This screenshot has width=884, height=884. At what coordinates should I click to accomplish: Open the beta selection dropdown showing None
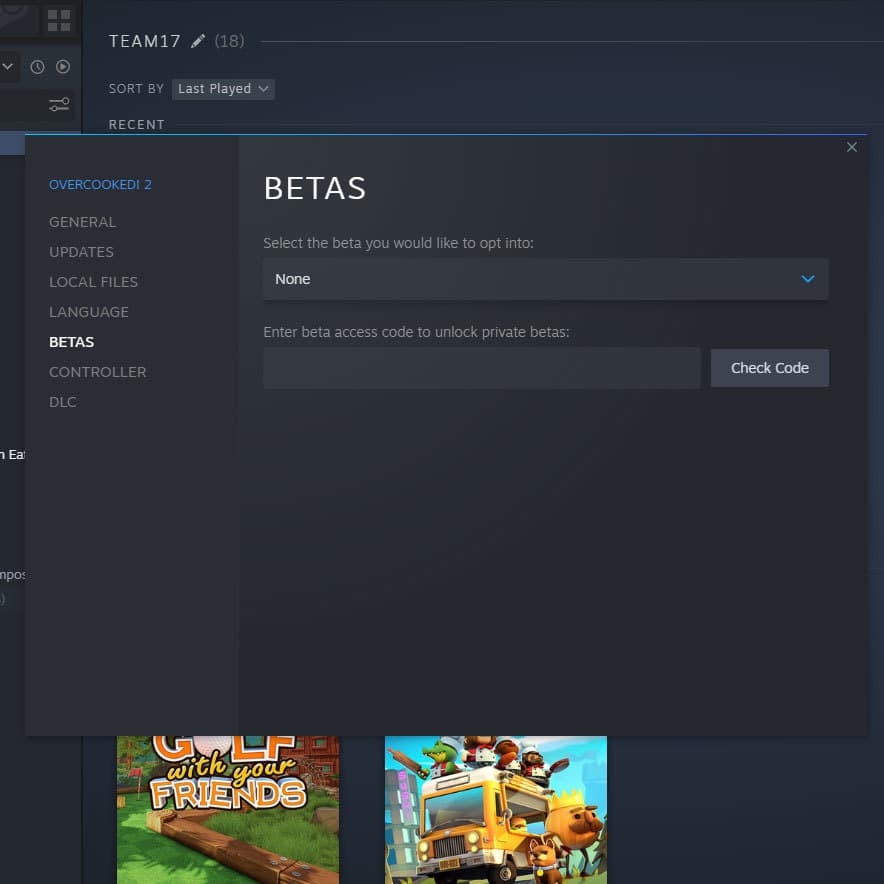click(546, 279)
